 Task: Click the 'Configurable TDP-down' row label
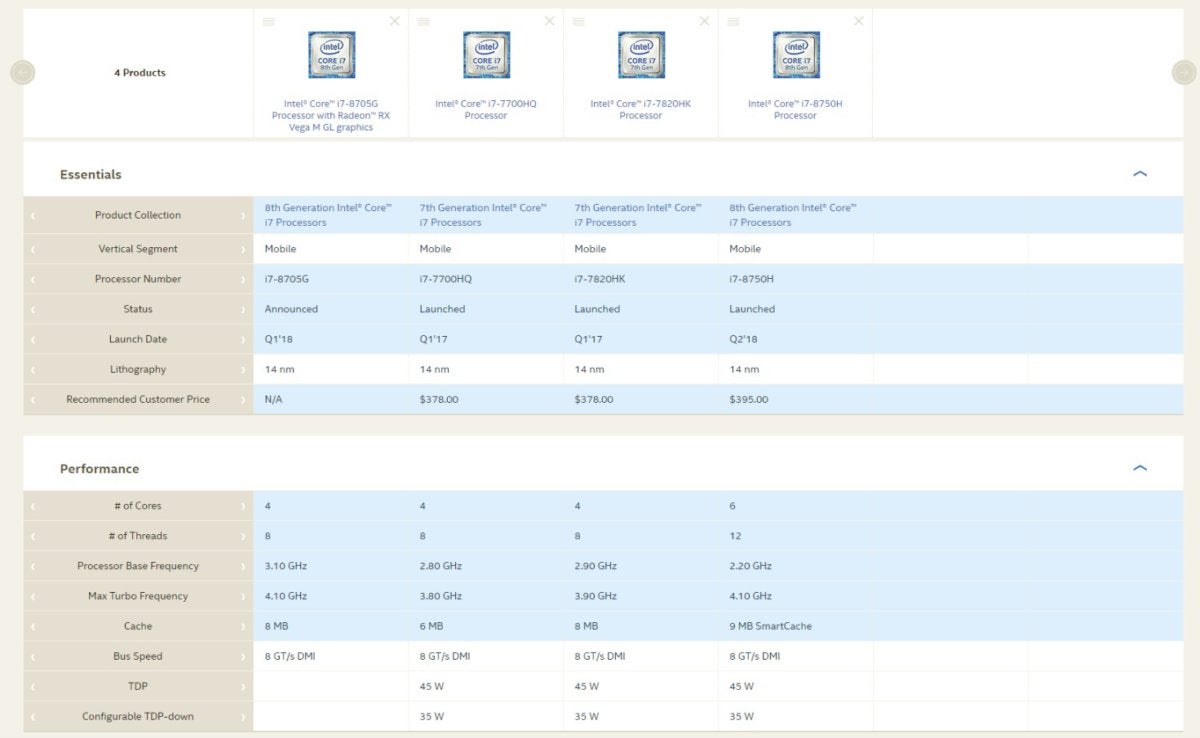pyautogui.click(x=138, y=716)
